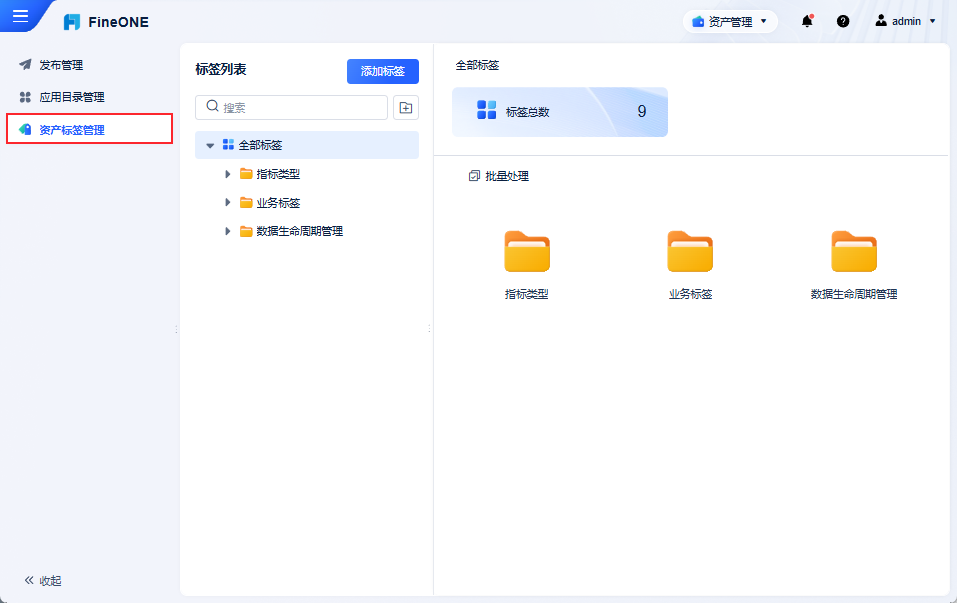Click the 标签列表 panel title

pos(221,70)
